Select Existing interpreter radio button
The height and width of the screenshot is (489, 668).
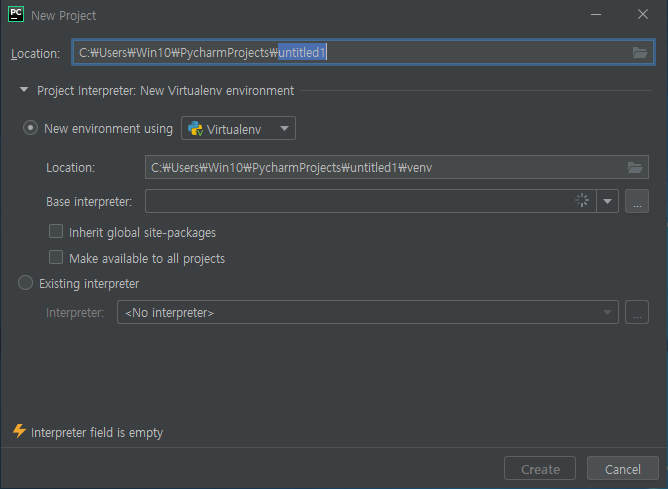coord(25,283)
